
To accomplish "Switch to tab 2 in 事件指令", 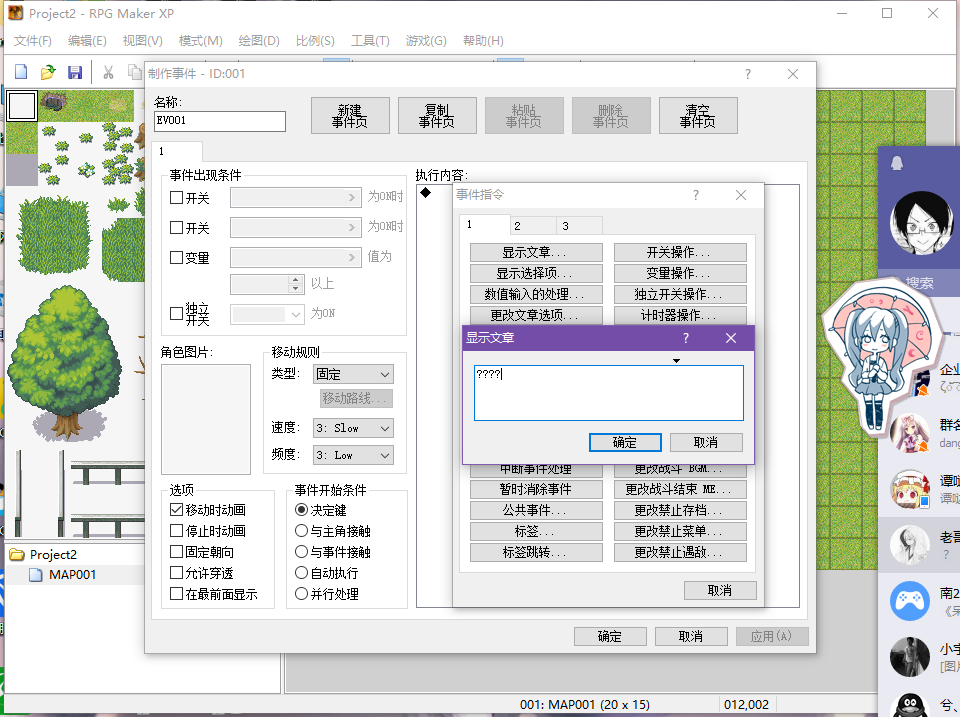I will pos(533,226).
